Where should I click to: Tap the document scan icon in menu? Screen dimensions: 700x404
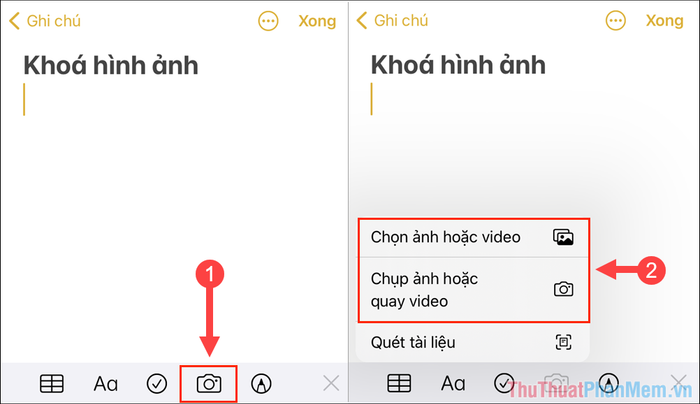pyautogui.click(x=563, y=342)
